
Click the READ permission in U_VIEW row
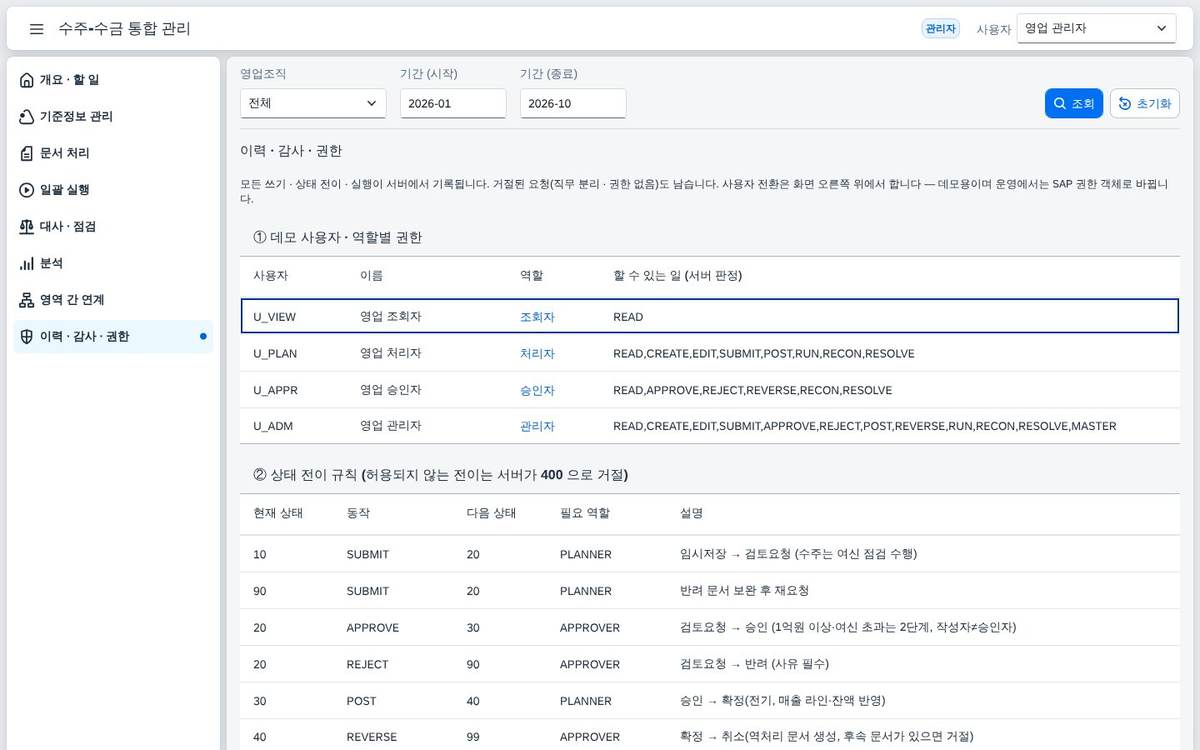[x=628, y=316]
